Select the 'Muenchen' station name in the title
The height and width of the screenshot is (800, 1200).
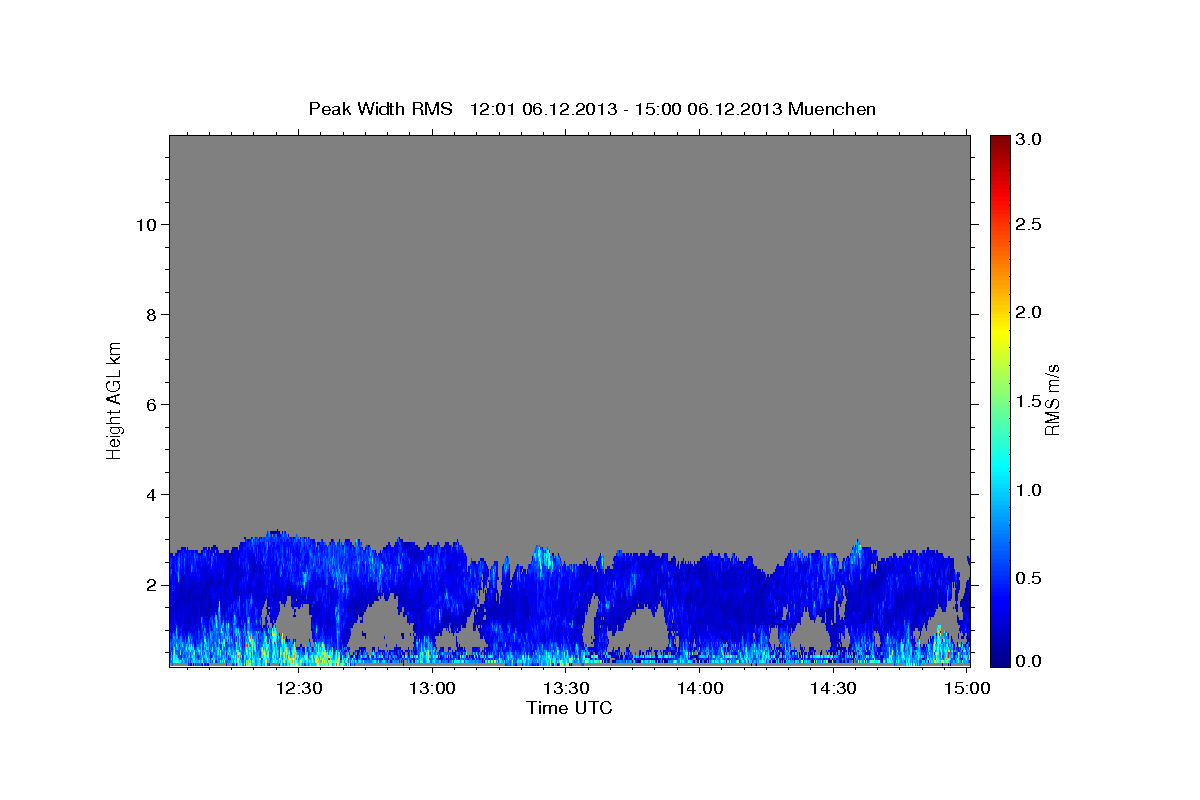pyautogui.click(x=832, y=109)
